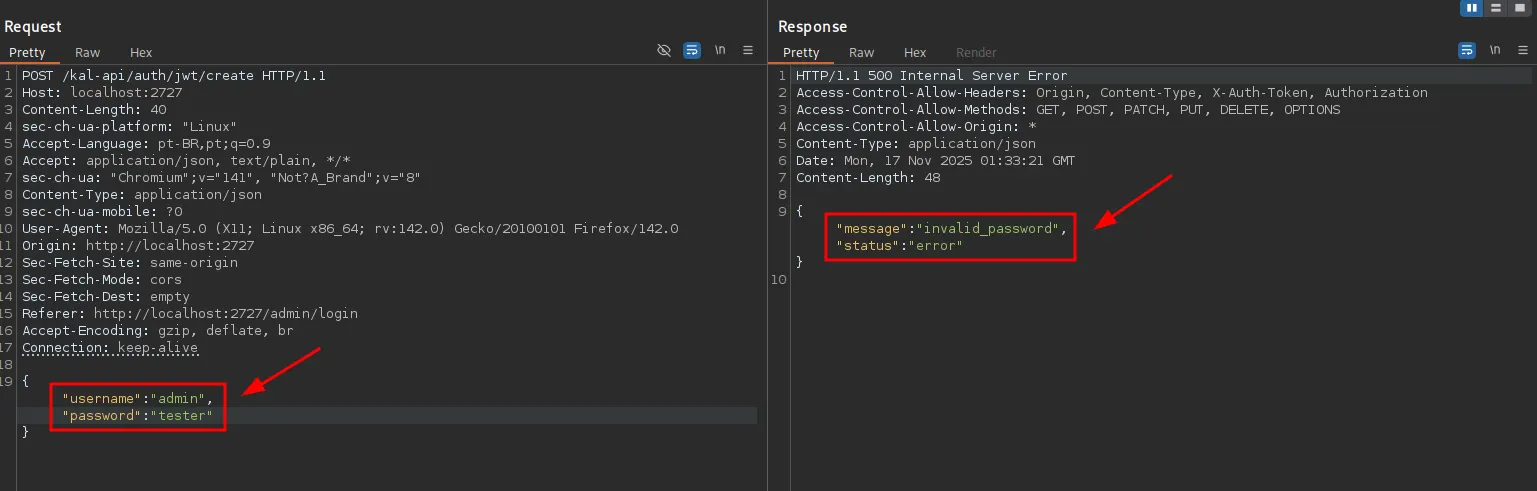Screen dimensions: 1537x491
Task: Click Sec-Fetch-Dest: empty header
Action: pos(106,297)
